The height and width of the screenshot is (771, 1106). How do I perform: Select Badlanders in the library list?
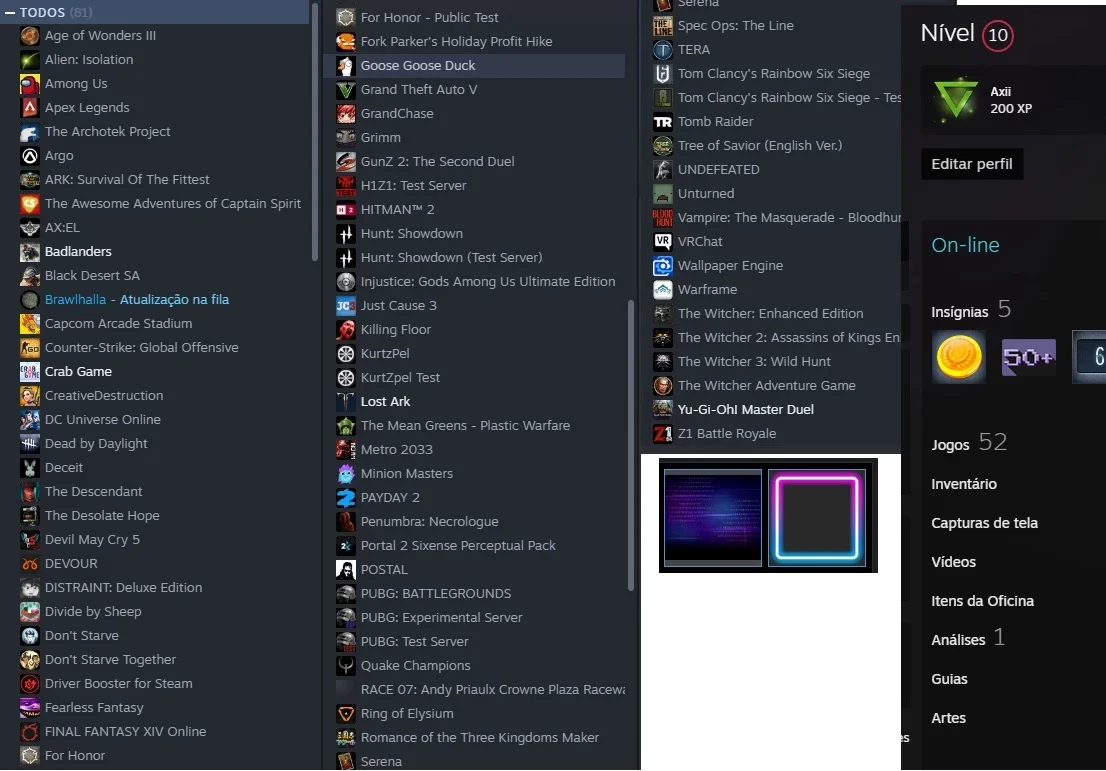coord(78,252)
